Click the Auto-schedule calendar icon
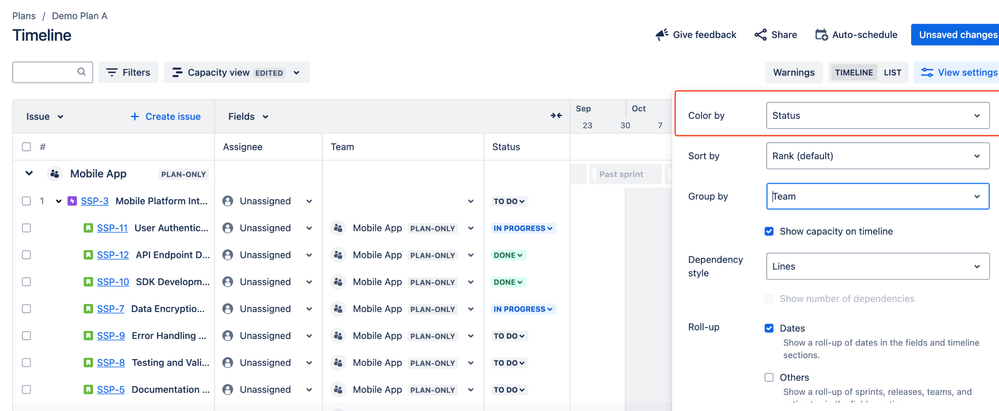 tap(821, 34)
